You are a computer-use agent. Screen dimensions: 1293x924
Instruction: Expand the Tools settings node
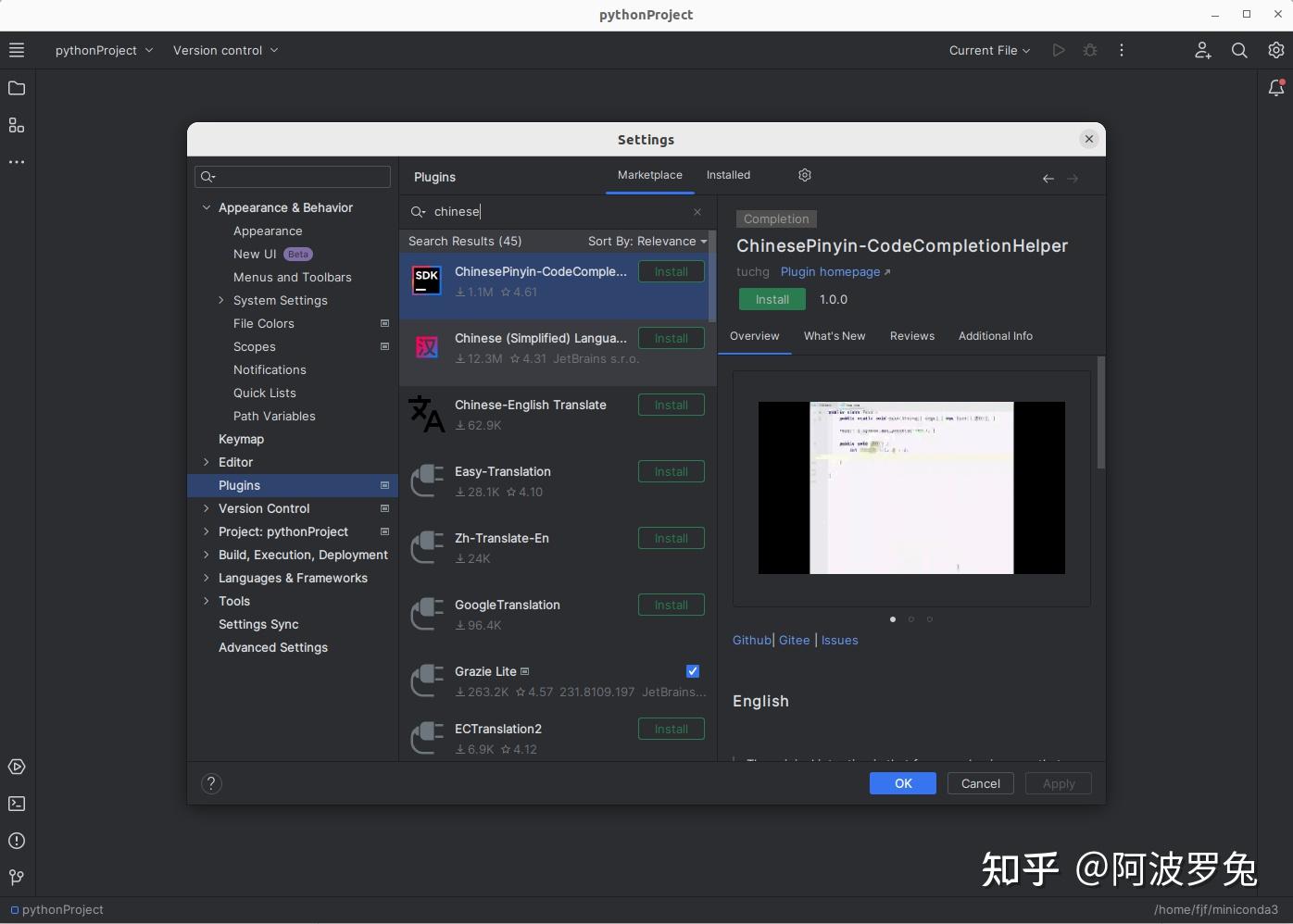point(207,601)
